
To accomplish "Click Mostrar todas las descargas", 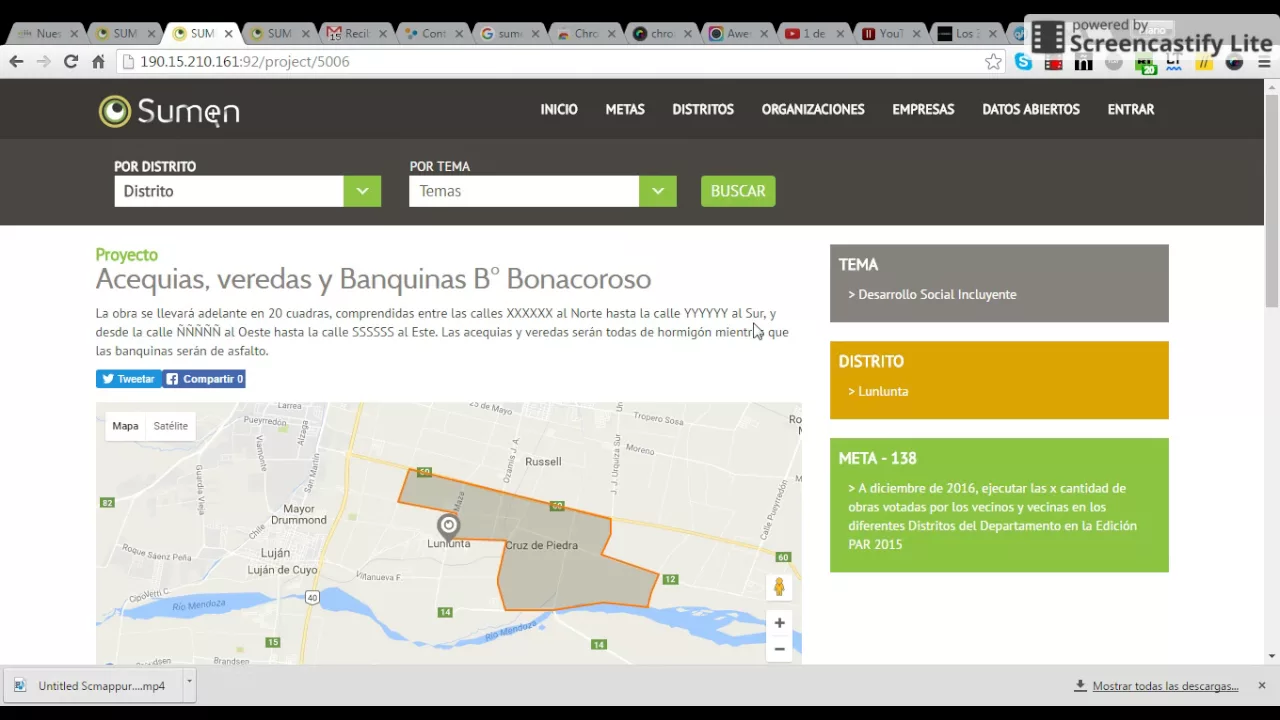I will (x=1165, y=686).
